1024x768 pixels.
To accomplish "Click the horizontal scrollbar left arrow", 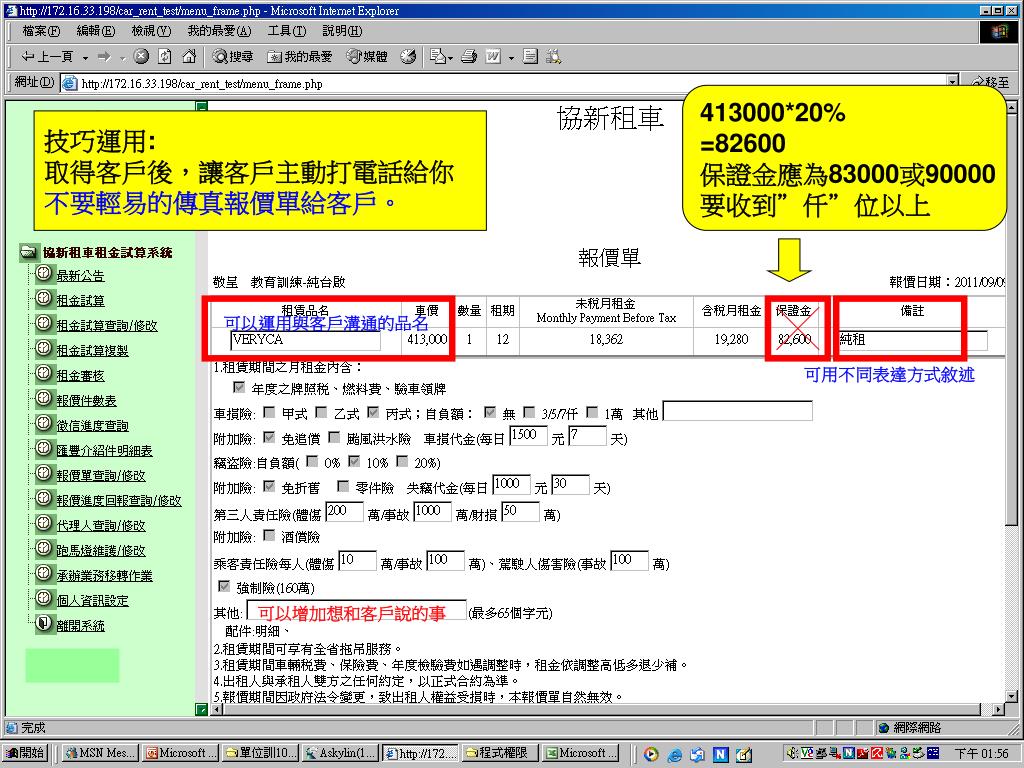I will point(217,709).
